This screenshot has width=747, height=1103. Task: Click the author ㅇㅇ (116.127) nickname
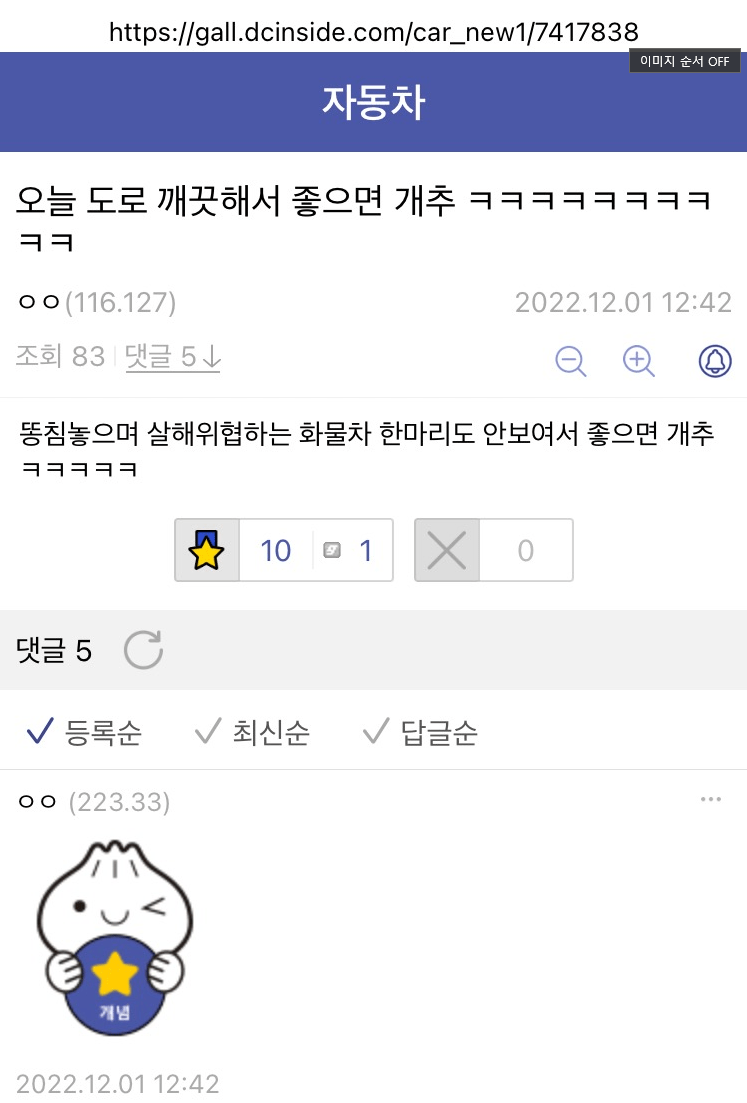96,302
